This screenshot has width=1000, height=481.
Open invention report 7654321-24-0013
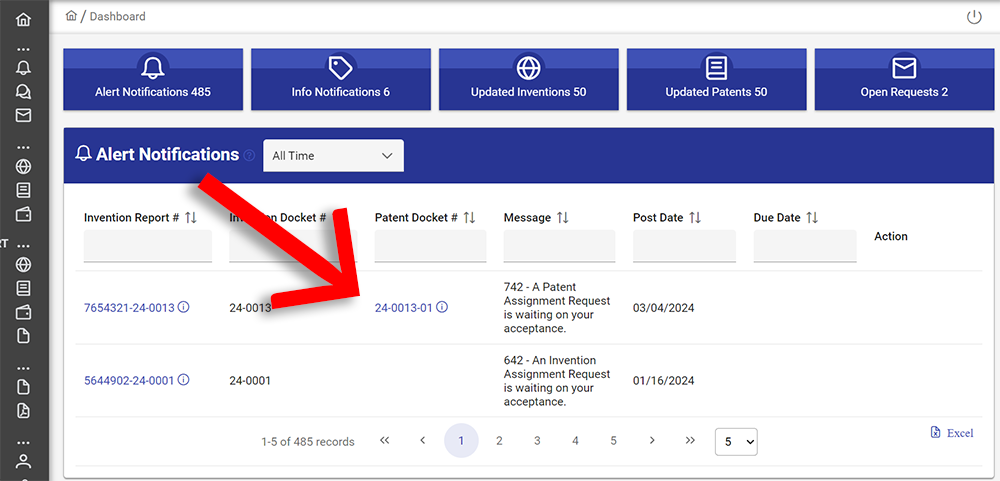[129, 308]
